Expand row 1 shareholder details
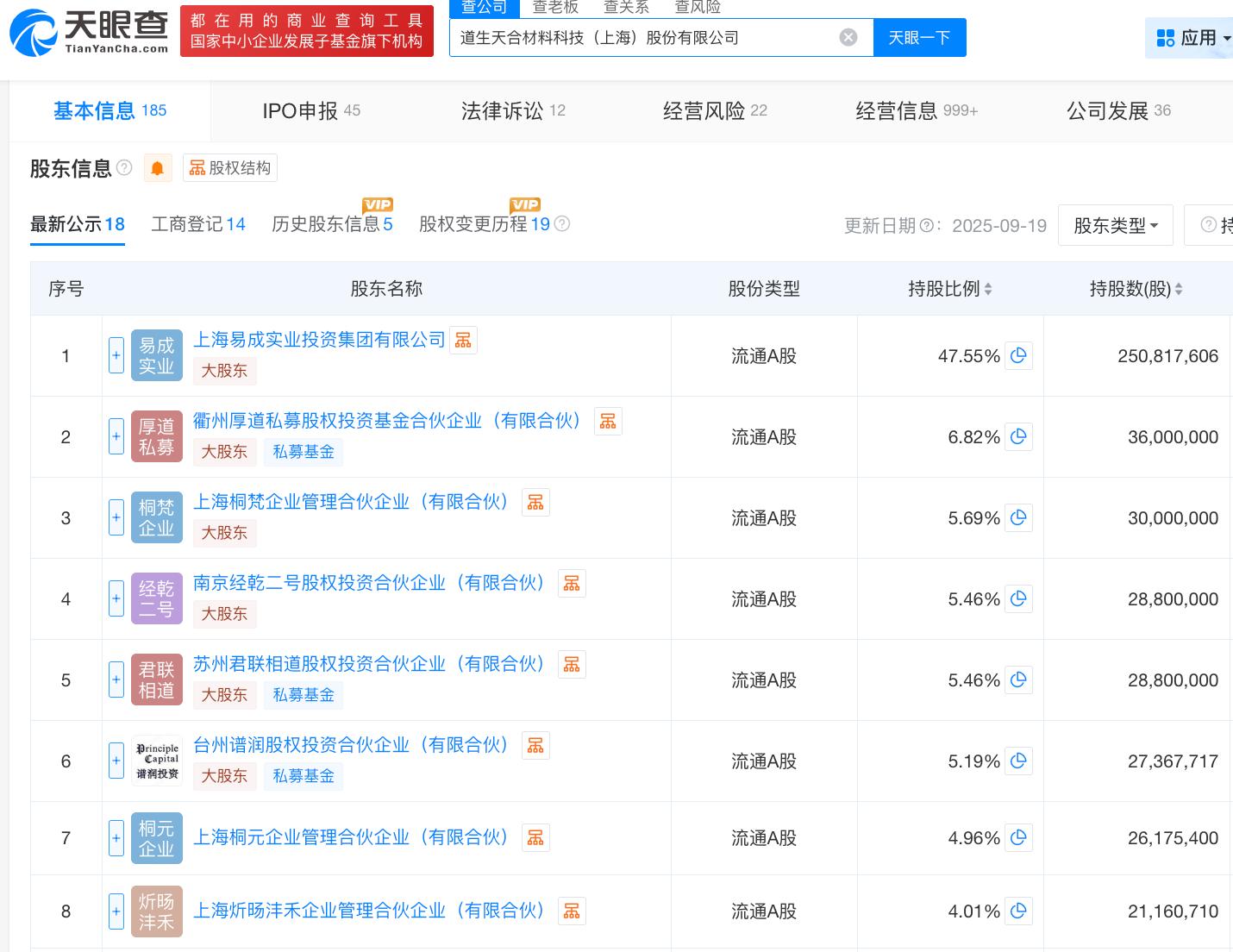Viewport: 1233px width, 952px height. (x=116, y=356)
